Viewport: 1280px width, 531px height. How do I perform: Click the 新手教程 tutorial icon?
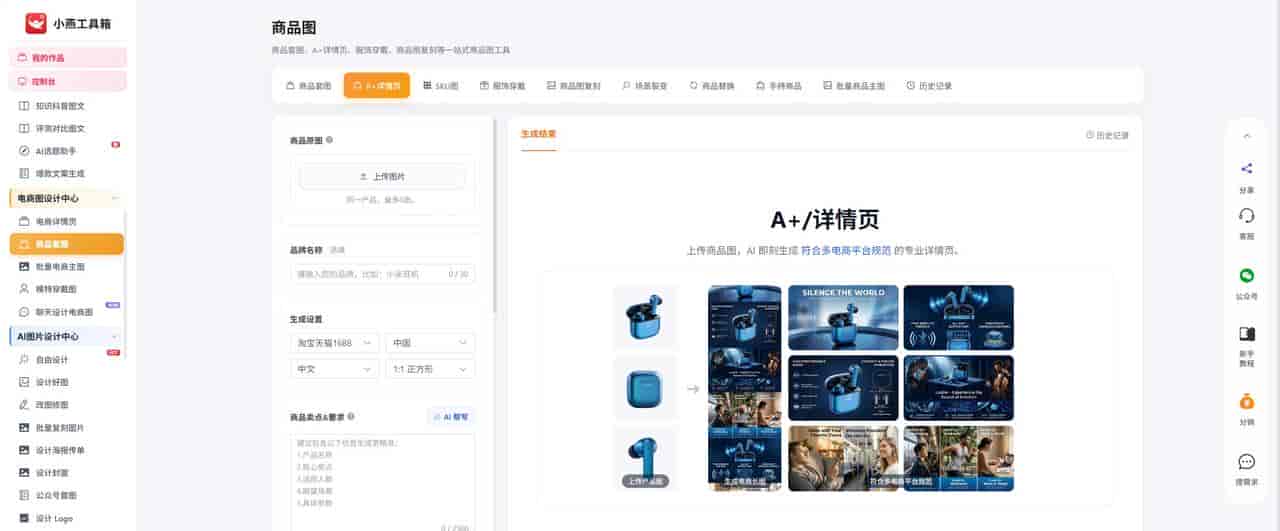click(x=1246, y=334)
